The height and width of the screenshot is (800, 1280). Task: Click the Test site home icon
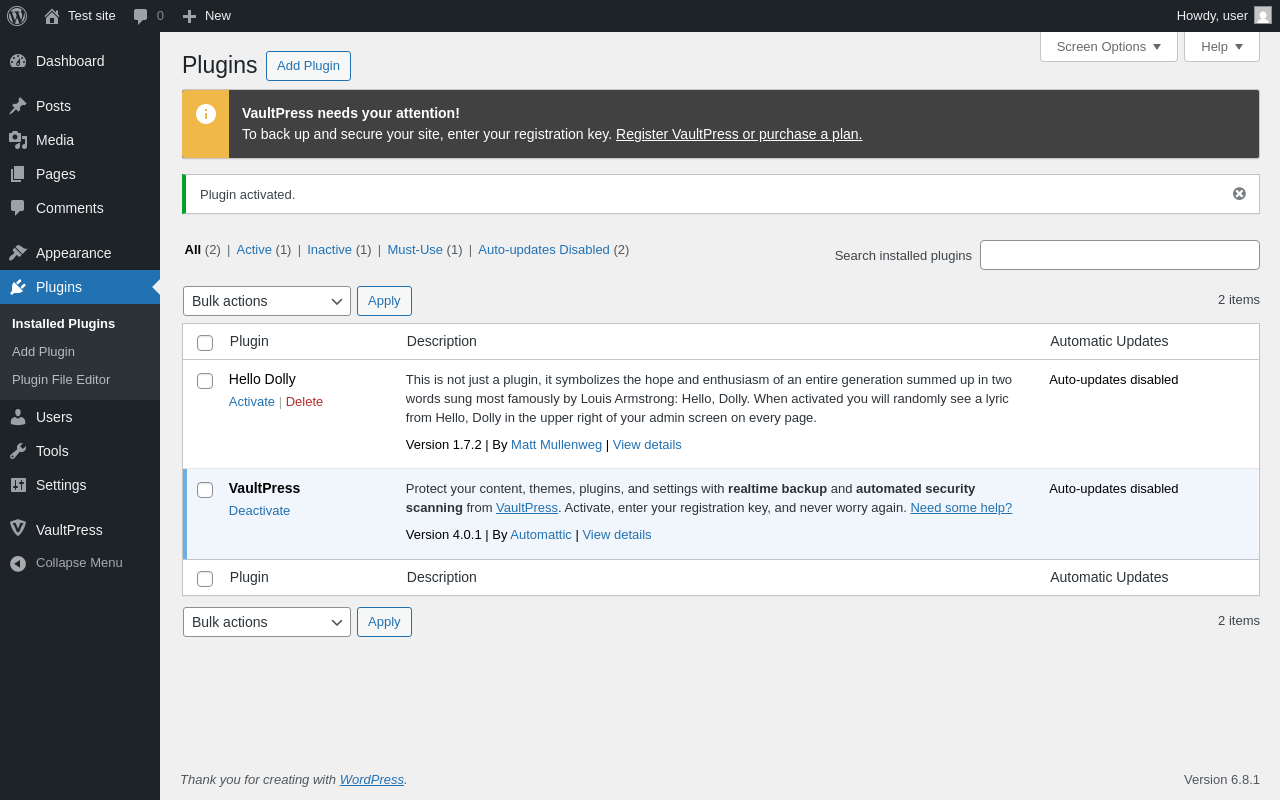pyautogui.click(x=52, y=16)
